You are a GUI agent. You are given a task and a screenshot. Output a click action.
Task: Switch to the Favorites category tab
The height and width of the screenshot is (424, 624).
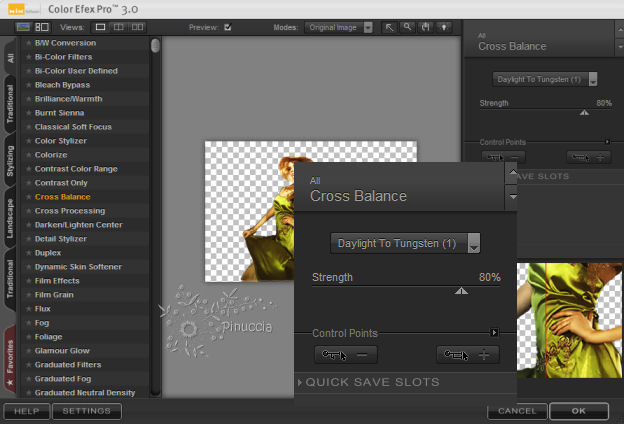tap(10, 361)
